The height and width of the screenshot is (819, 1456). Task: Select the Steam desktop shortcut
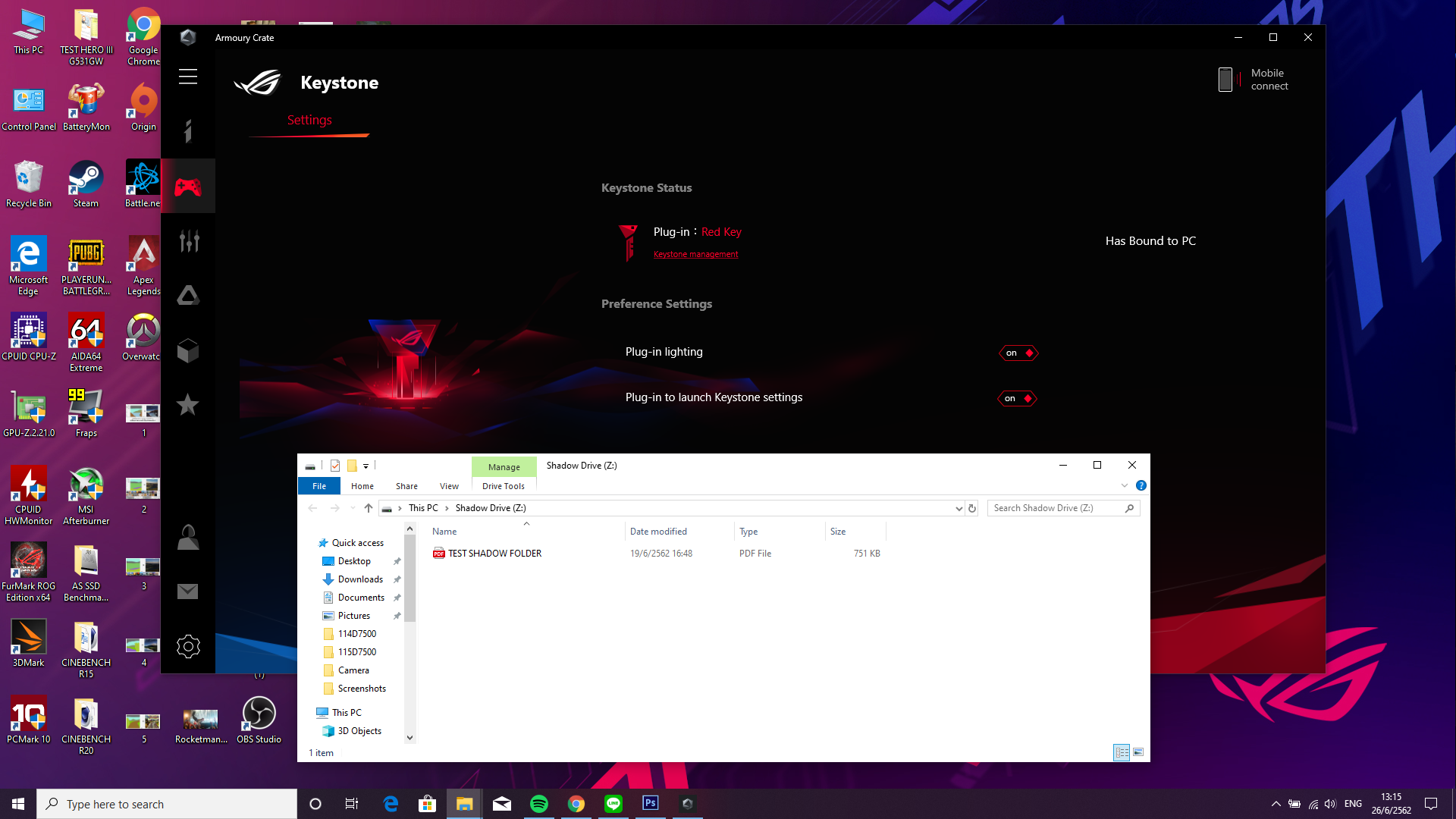(x=86, y=184)
